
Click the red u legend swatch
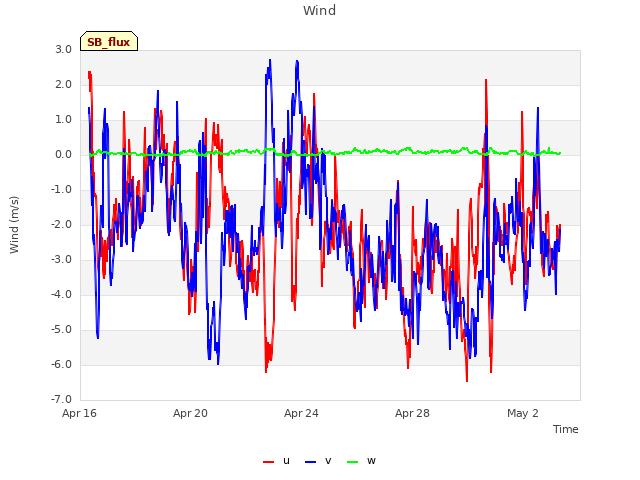point(268,462)
